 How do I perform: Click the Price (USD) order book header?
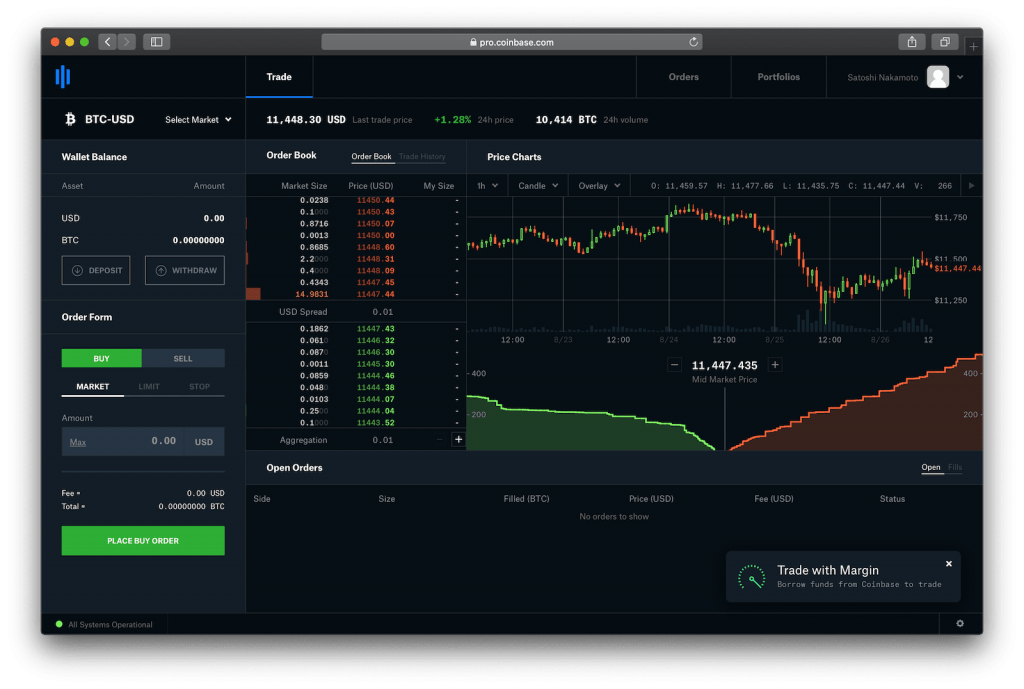pos(370,185)
